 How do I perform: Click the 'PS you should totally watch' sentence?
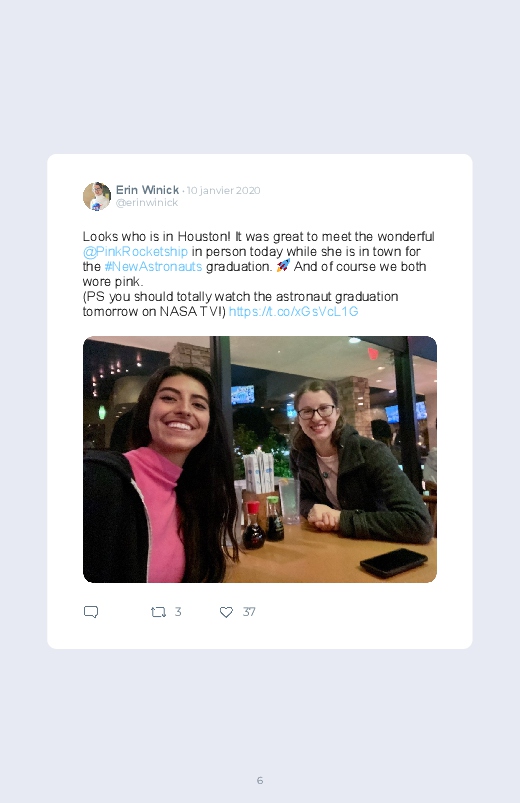coord(240,304)
